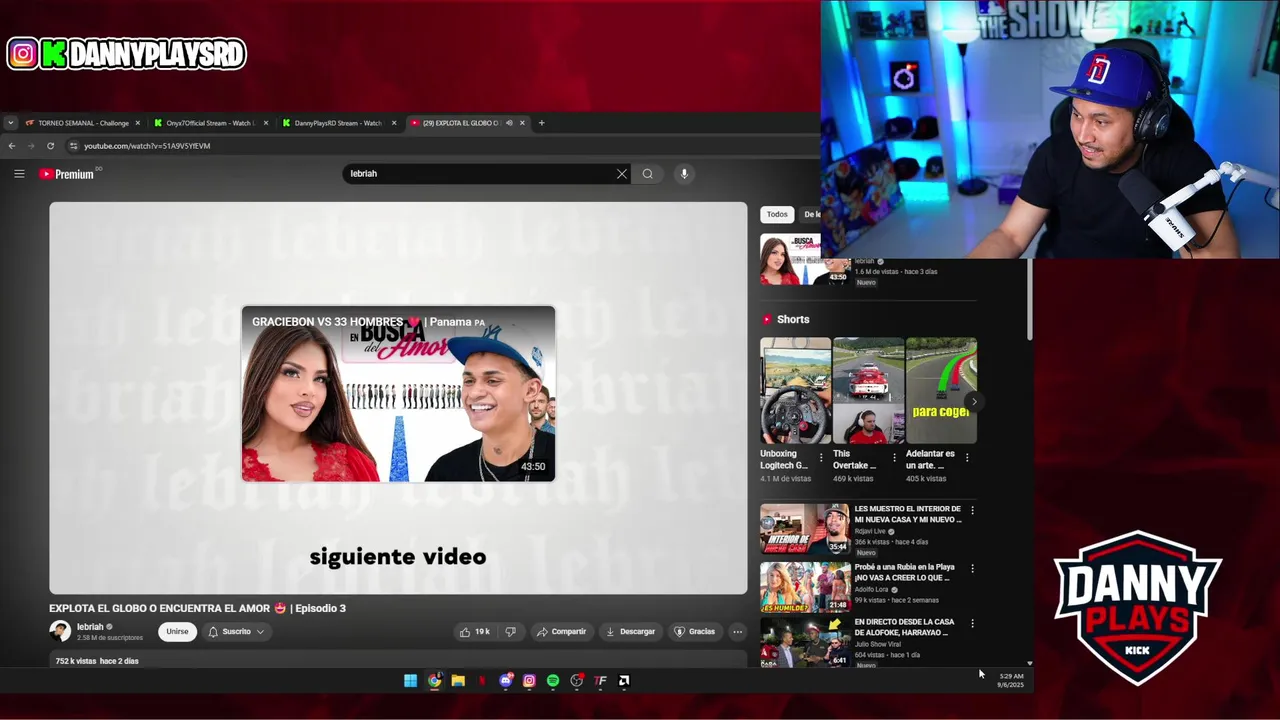
Task: Start voice search with the microphone
Action: click(684, 174)
